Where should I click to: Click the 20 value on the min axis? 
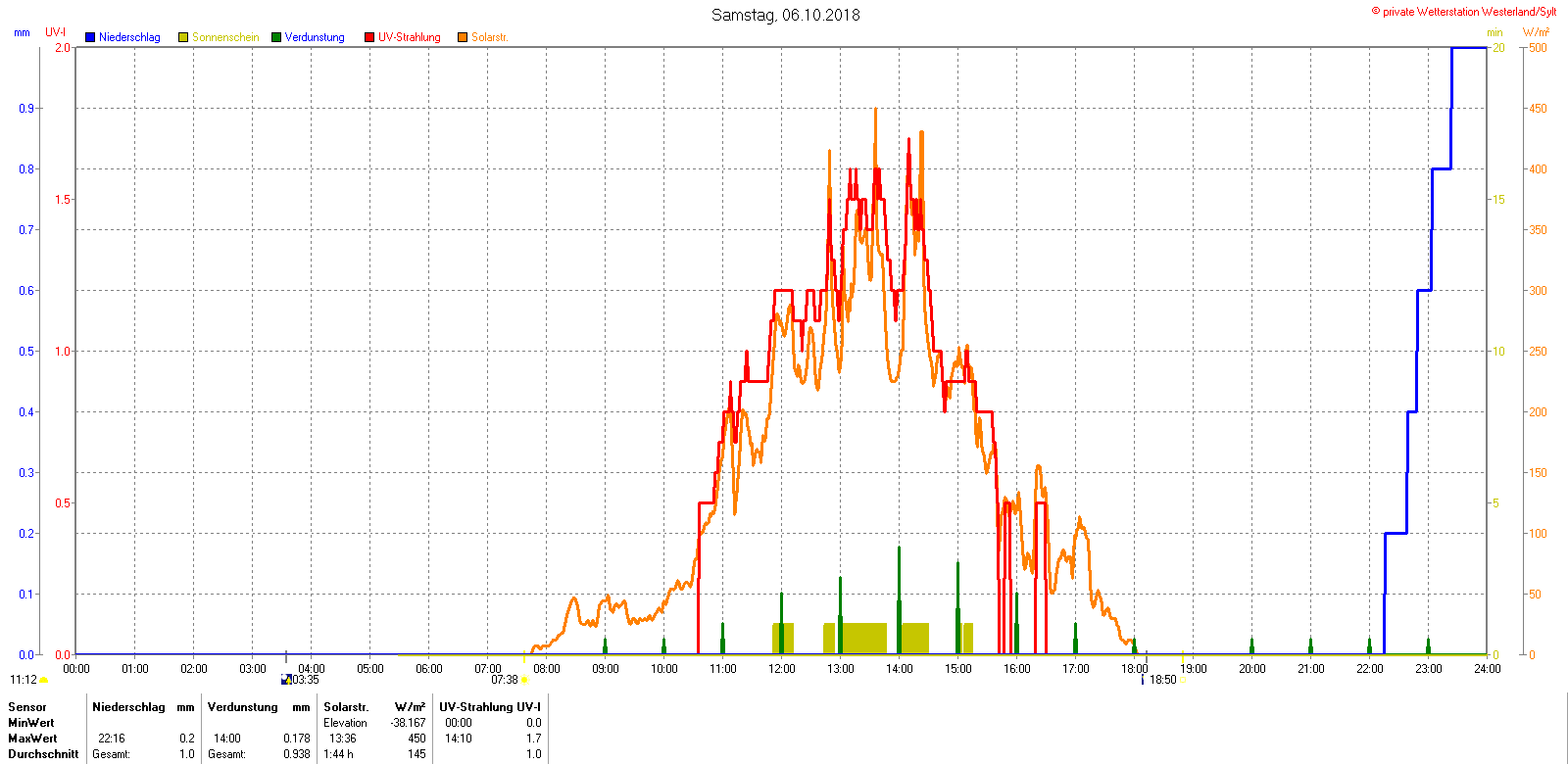click(x=1499, y=48)
